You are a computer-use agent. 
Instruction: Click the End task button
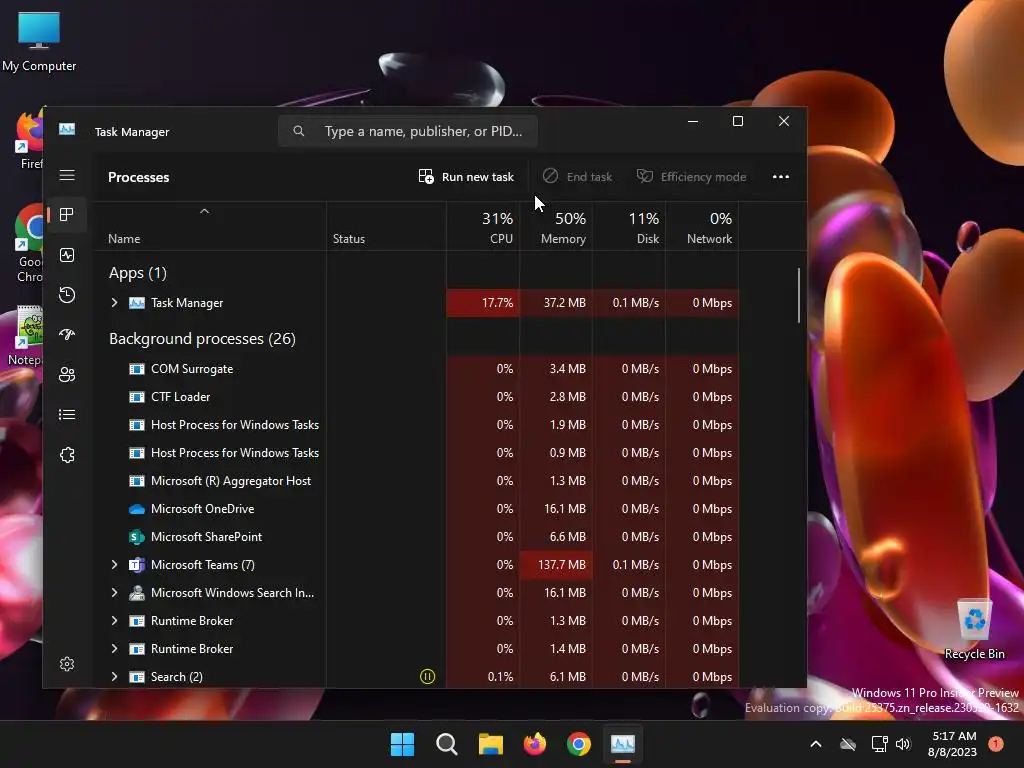[578, 176]
